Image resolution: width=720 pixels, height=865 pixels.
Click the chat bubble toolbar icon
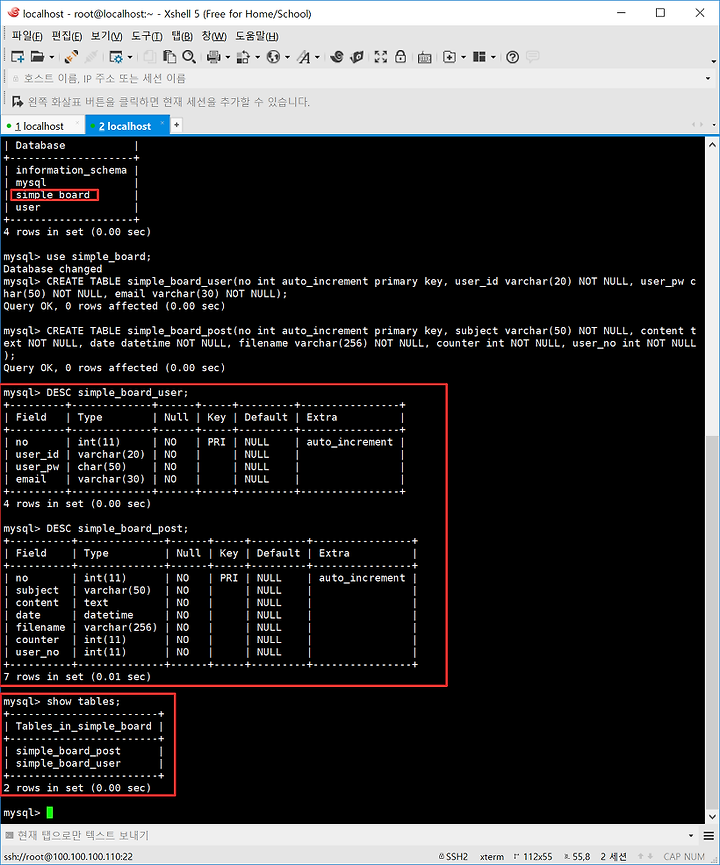coord(532,57)
